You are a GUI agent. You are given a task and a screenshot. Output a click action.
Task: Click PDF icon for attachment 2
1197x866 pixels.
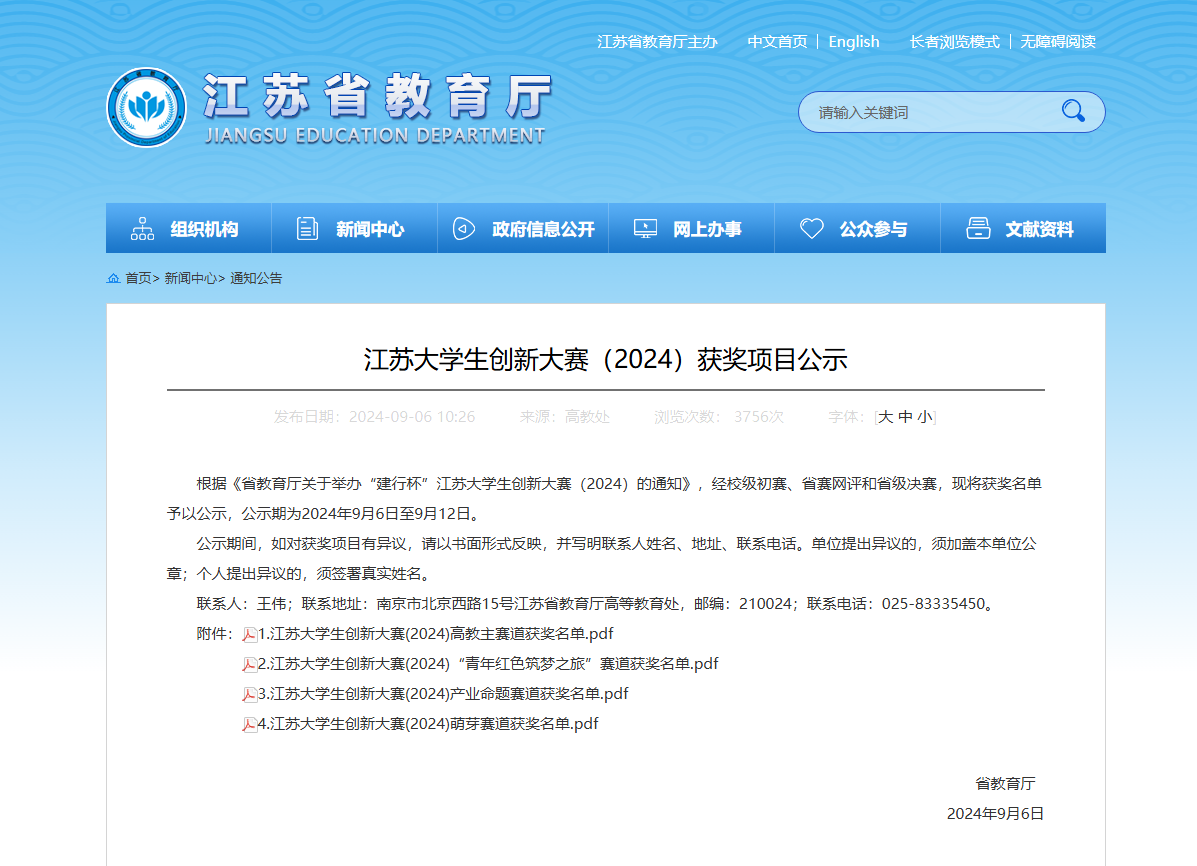[250, 664]
